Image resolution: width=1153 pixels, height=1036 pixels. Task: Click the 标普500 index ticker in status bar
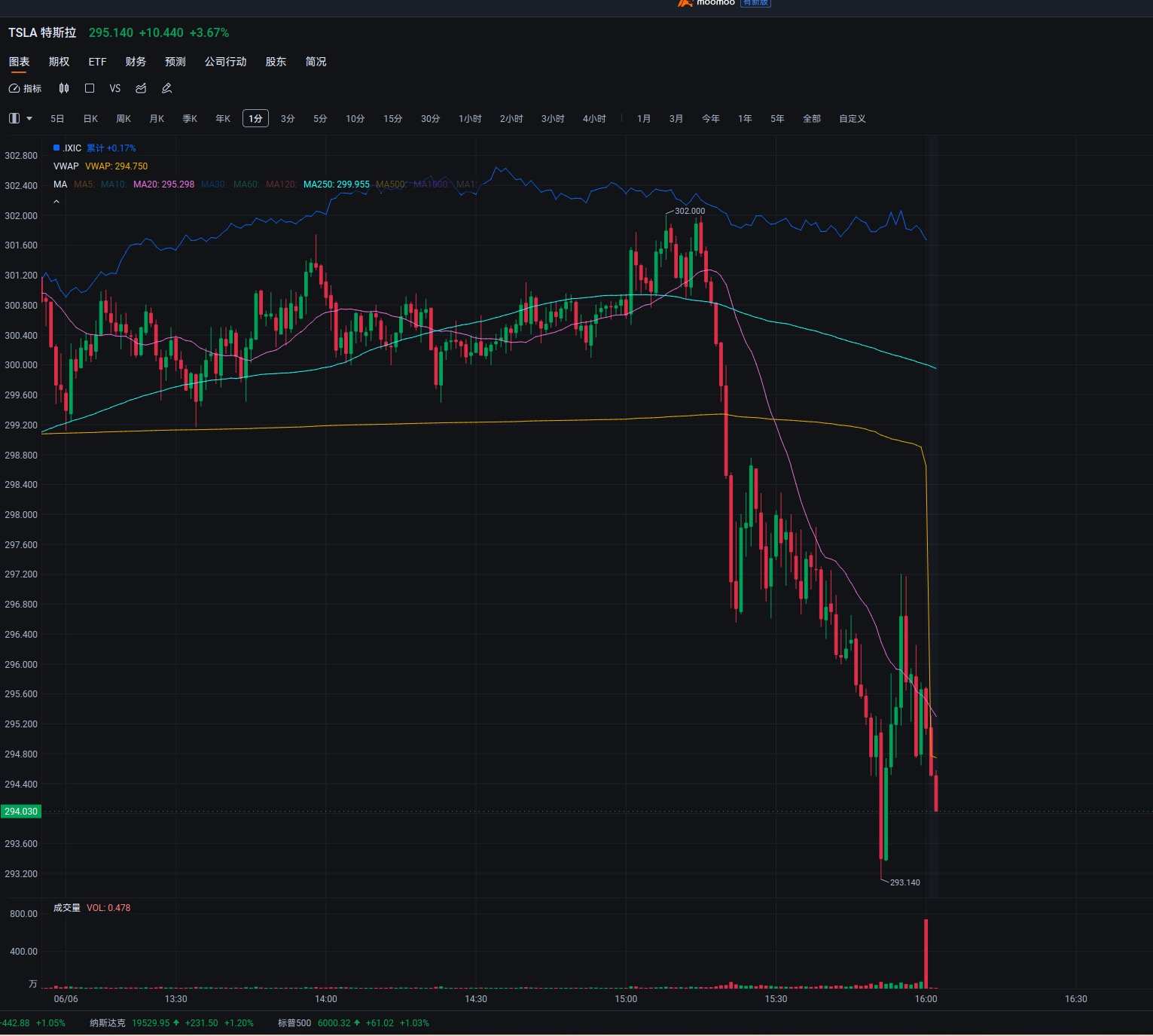353,1023
